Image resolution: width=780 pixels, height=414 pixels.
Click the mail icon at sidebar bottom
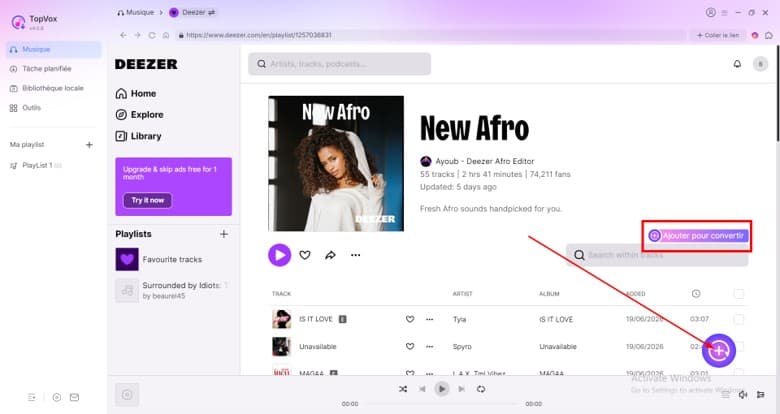pos(74,397)
